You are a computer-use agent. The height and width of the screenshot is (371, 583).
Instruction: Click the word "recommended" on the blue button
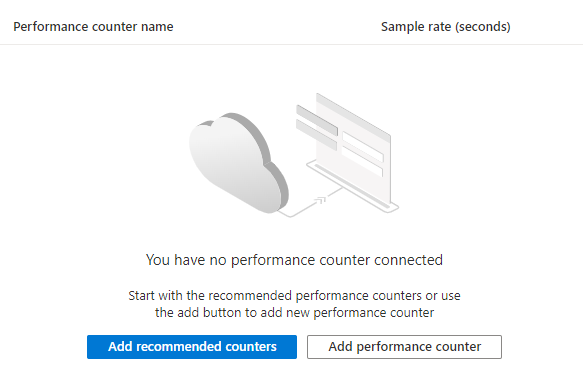179,347
